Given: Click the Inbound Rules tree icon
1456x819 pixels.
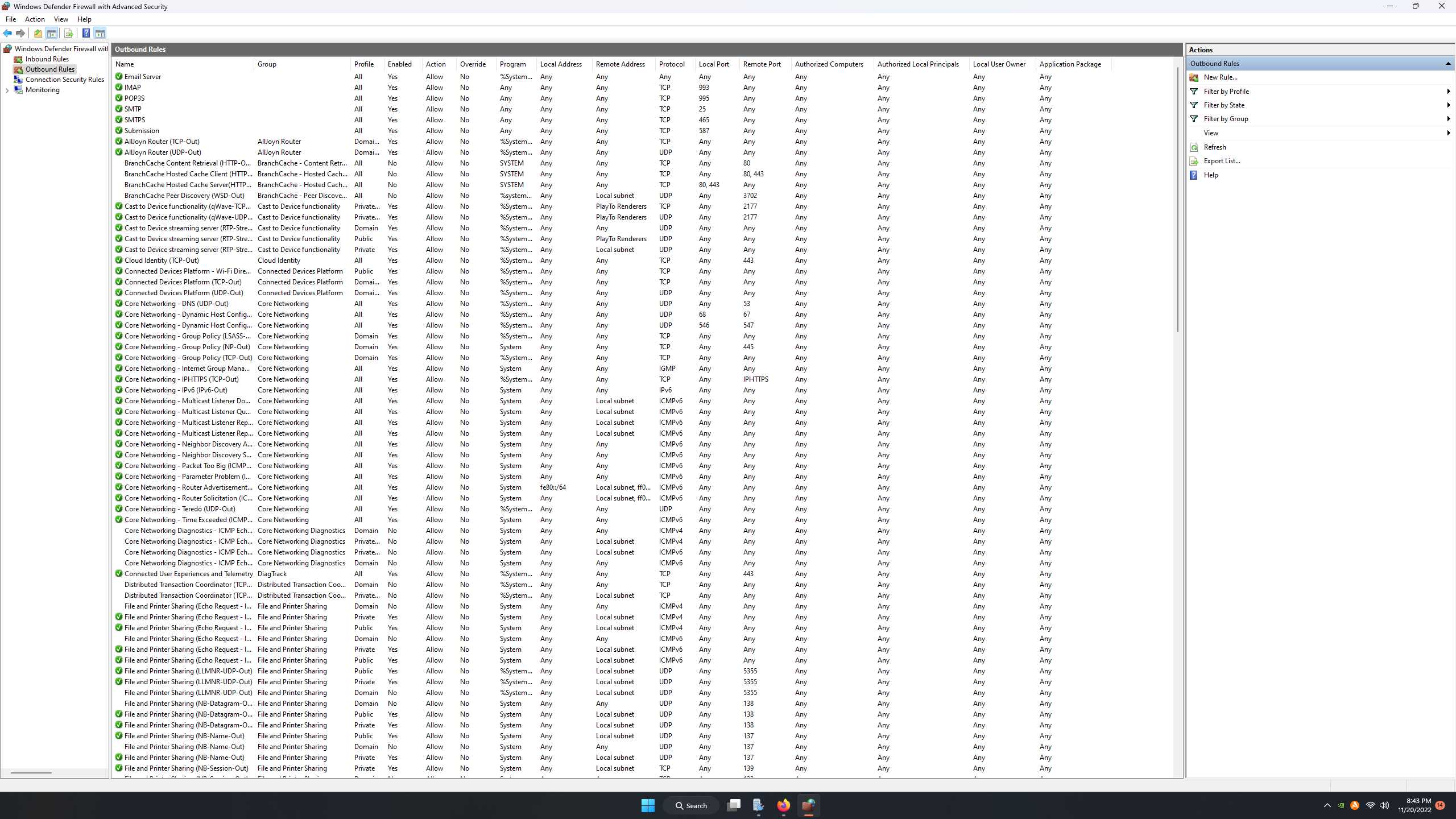Looking at the screenshot, I should click(x=18, y=59).
